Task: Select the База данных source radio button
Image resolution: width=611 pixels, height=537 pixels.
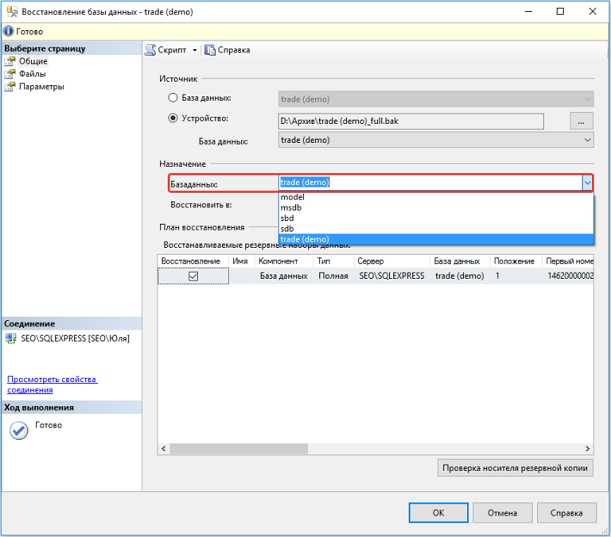Action: [x=172, y=99]
